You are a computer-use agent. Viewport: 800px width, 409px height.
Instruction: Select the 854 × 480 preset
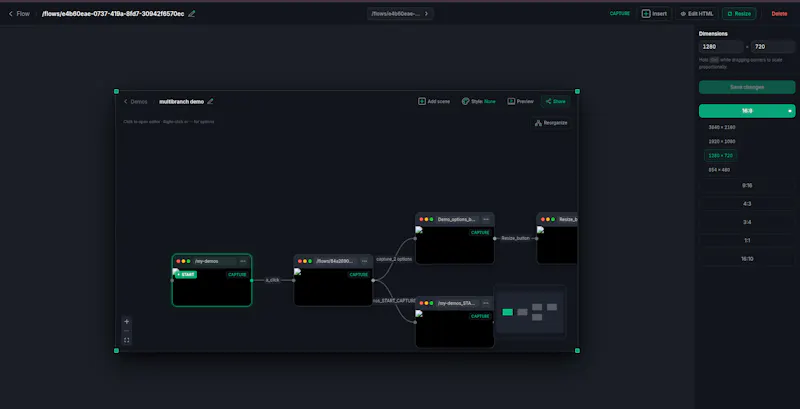[x=719, y=169]
